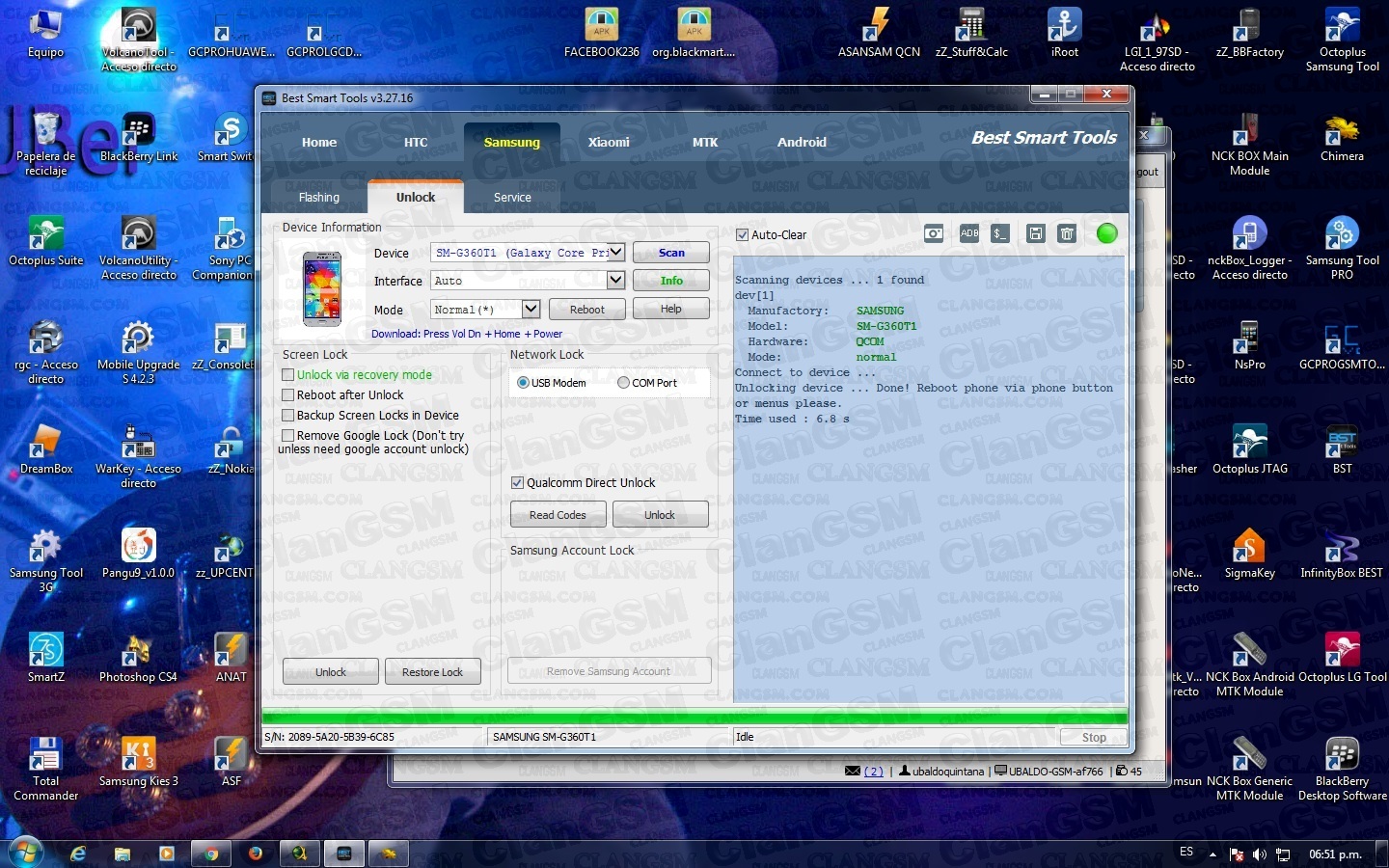Click the Info button
This screenshot has height=868, width=1389.
pyautogui.click(x=671, y=281)
